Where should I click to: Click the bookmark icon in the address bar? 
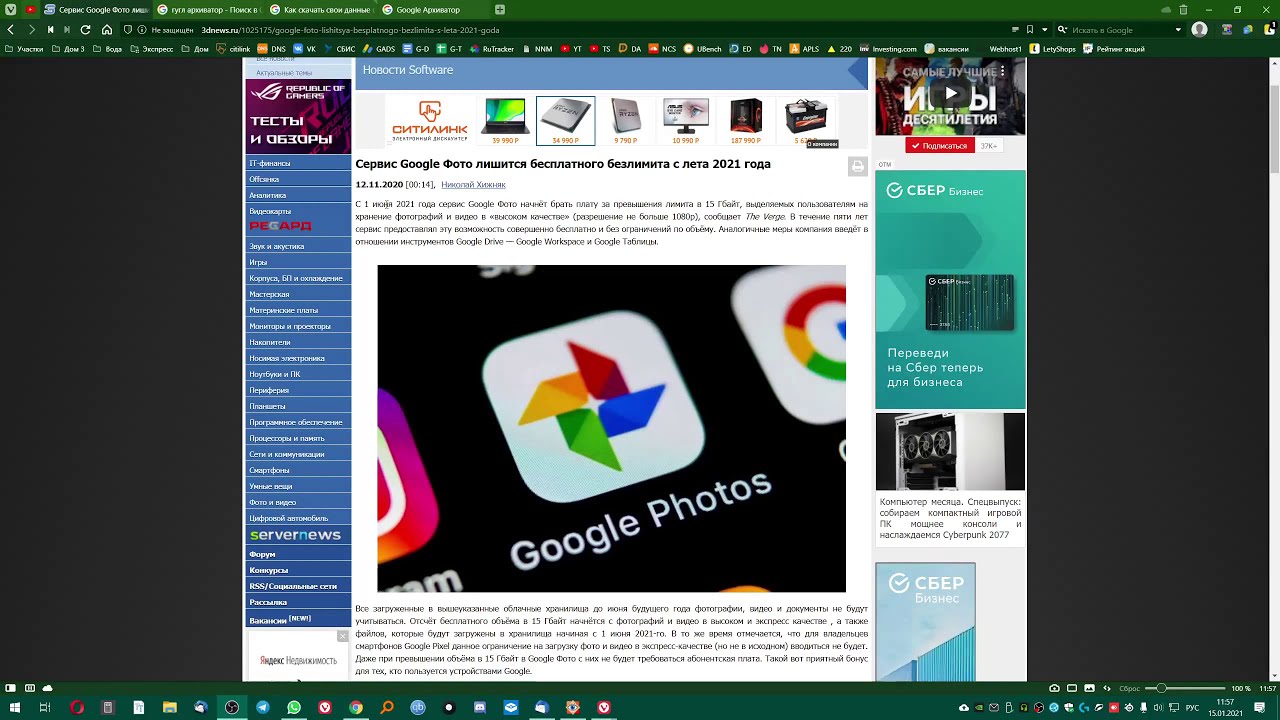(1030, 30)
